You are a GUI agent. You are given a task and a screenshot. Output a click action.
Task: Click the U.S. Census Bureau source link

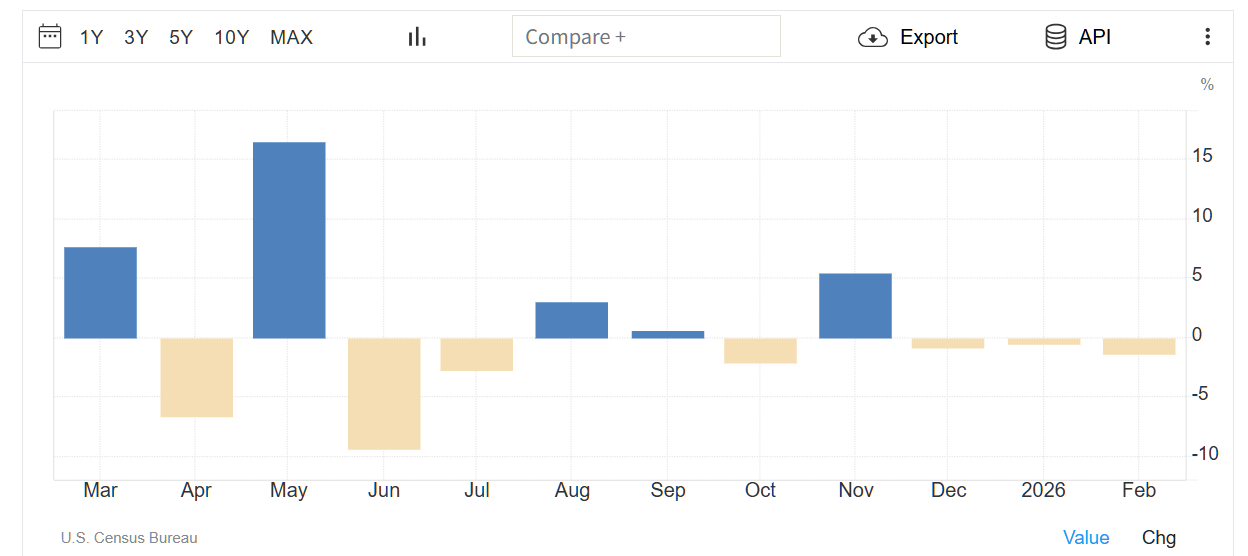pos(129,538)
